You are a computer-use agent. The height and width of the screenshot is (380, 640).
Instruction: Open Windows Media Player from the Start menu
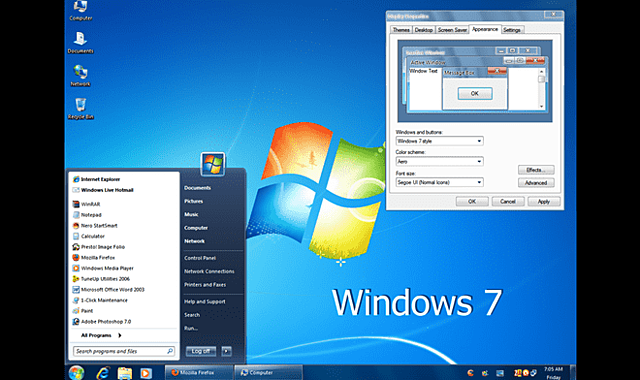click(x=103, y=268)
